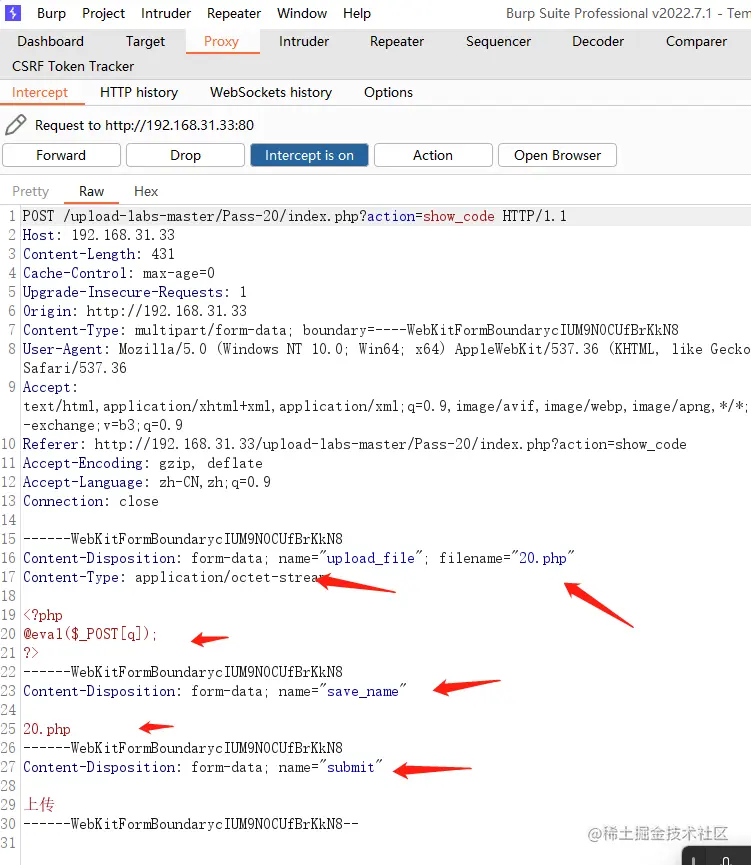Open the CSRF Token Tracker tab
751x865 pixels.
73,66
